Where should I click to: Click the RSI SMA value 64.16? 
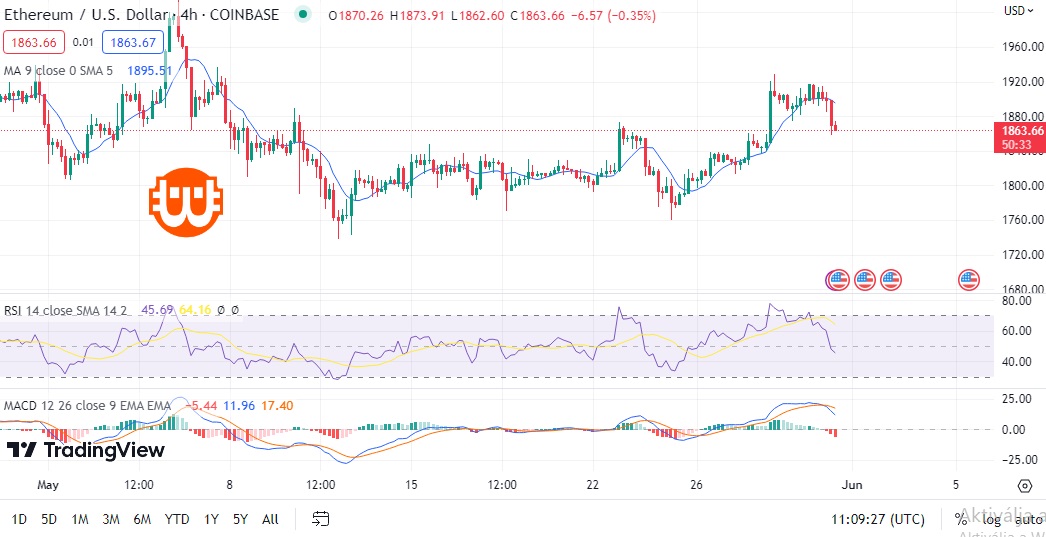pyautogui.click(x=195, y=310)
